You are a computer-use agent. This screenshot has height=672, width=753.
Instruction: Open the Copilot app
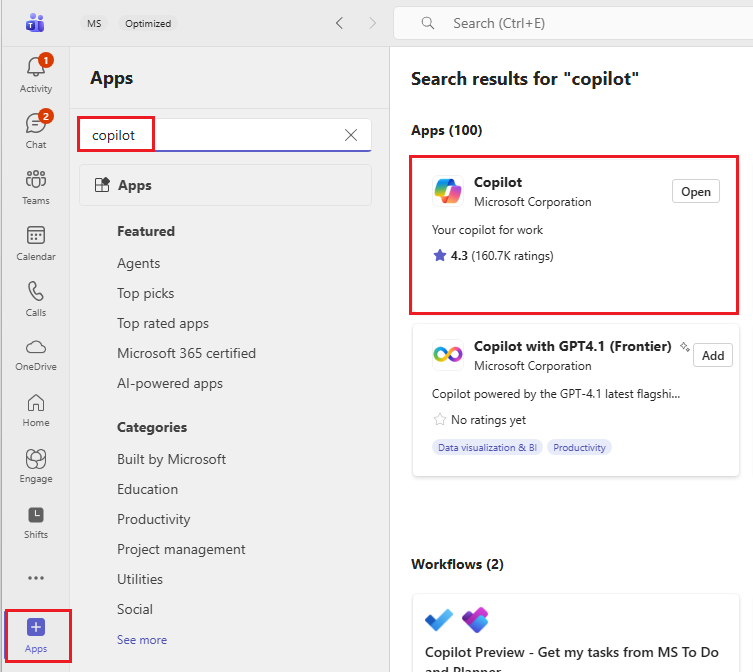696,192
